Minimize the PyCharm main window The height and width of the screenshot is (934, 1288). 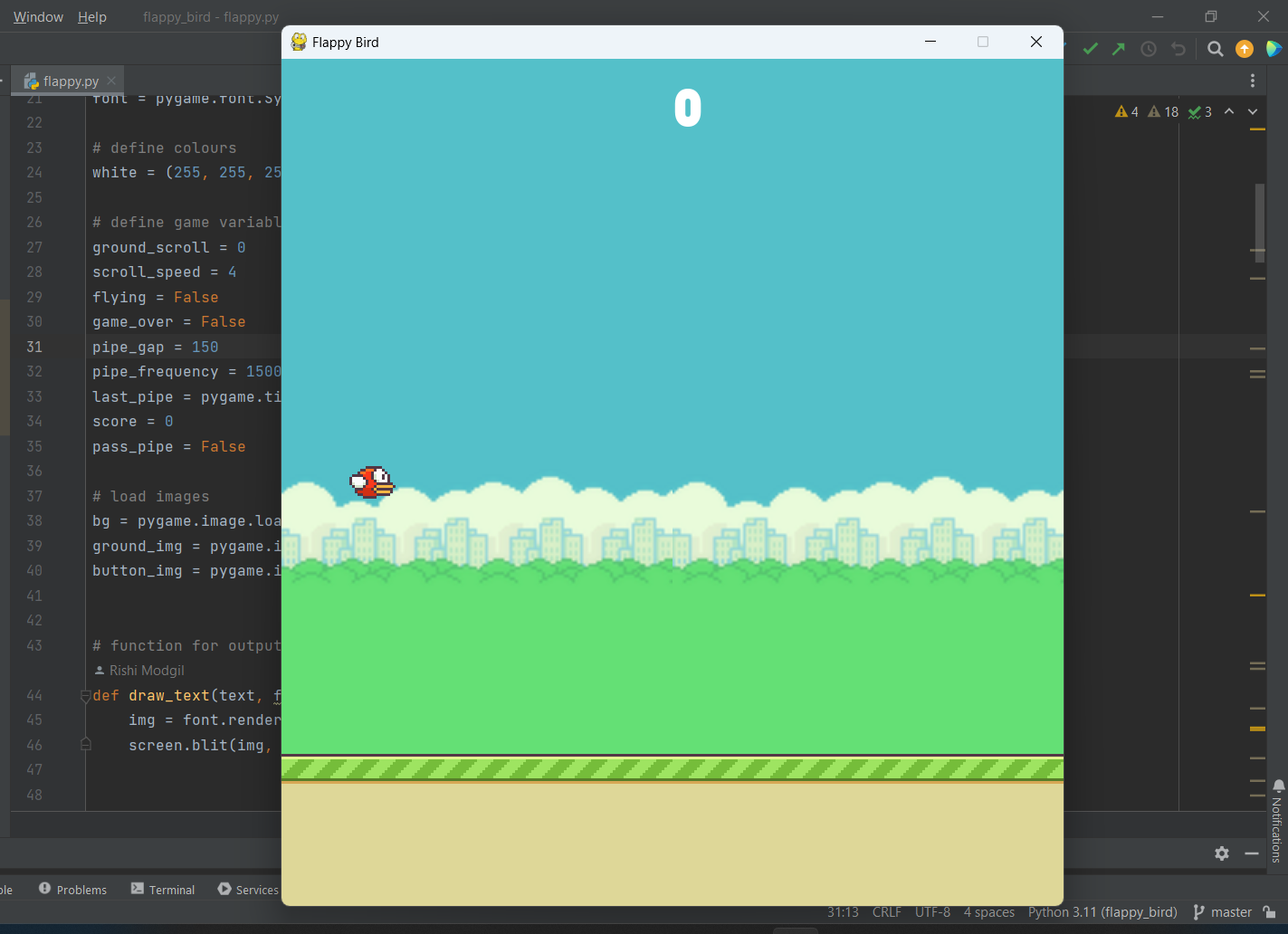pyautogui.click(x=1158, y=16)
